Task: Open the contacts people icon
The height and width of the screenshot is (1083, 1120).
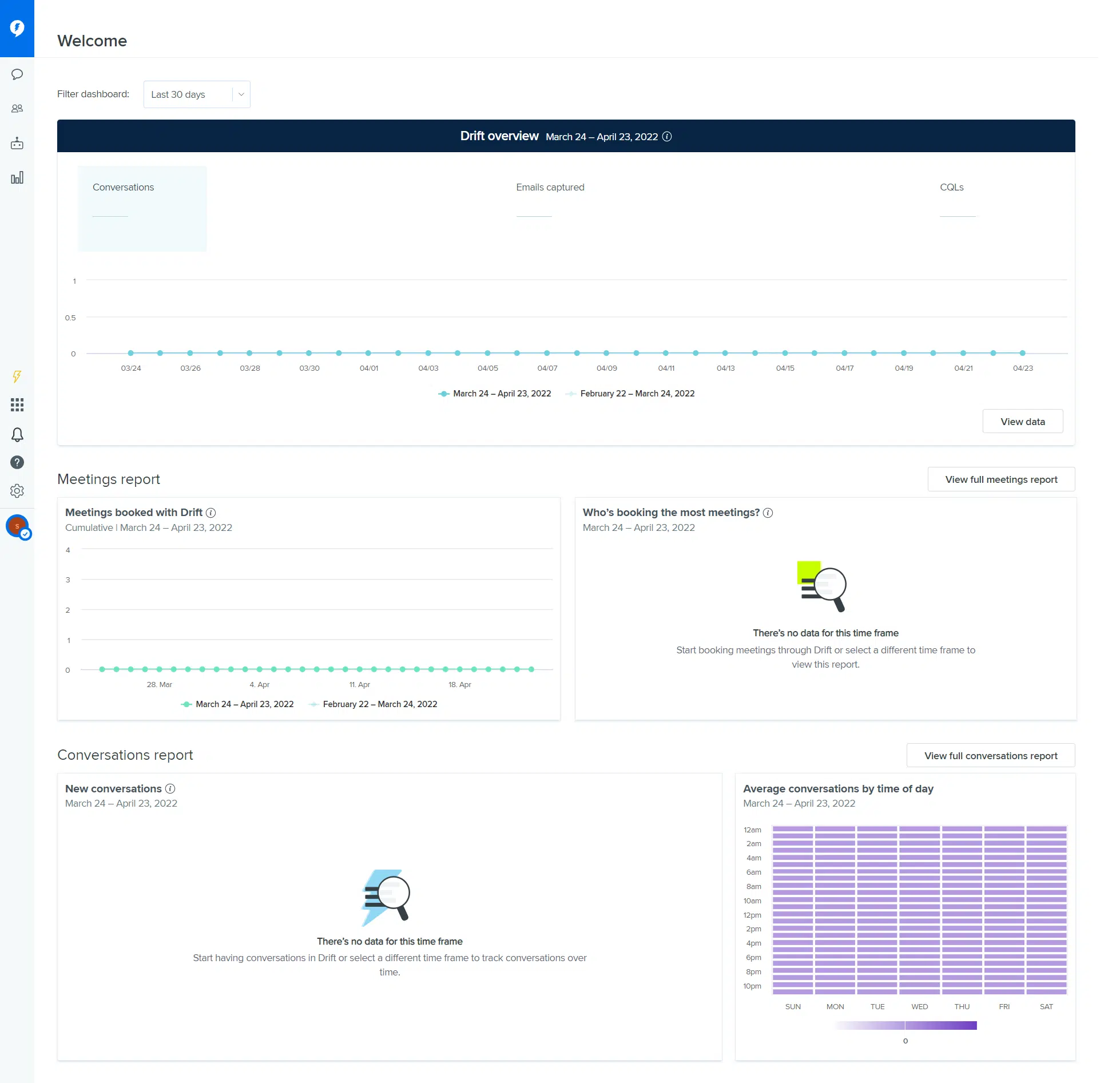Action: click(17, 109)
